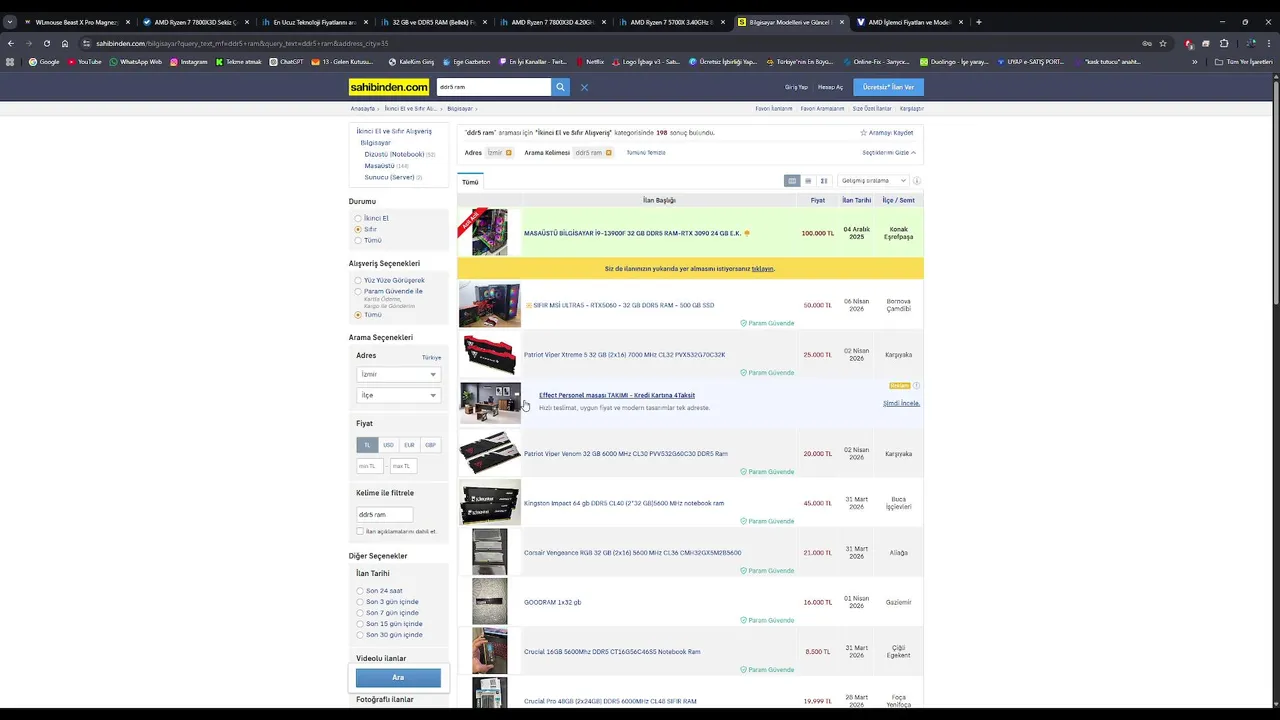Viewport: 1280px width, 720px height.
Task: Open Gelişmiş sıralama sort dropdown
Action: coord(873,181)
